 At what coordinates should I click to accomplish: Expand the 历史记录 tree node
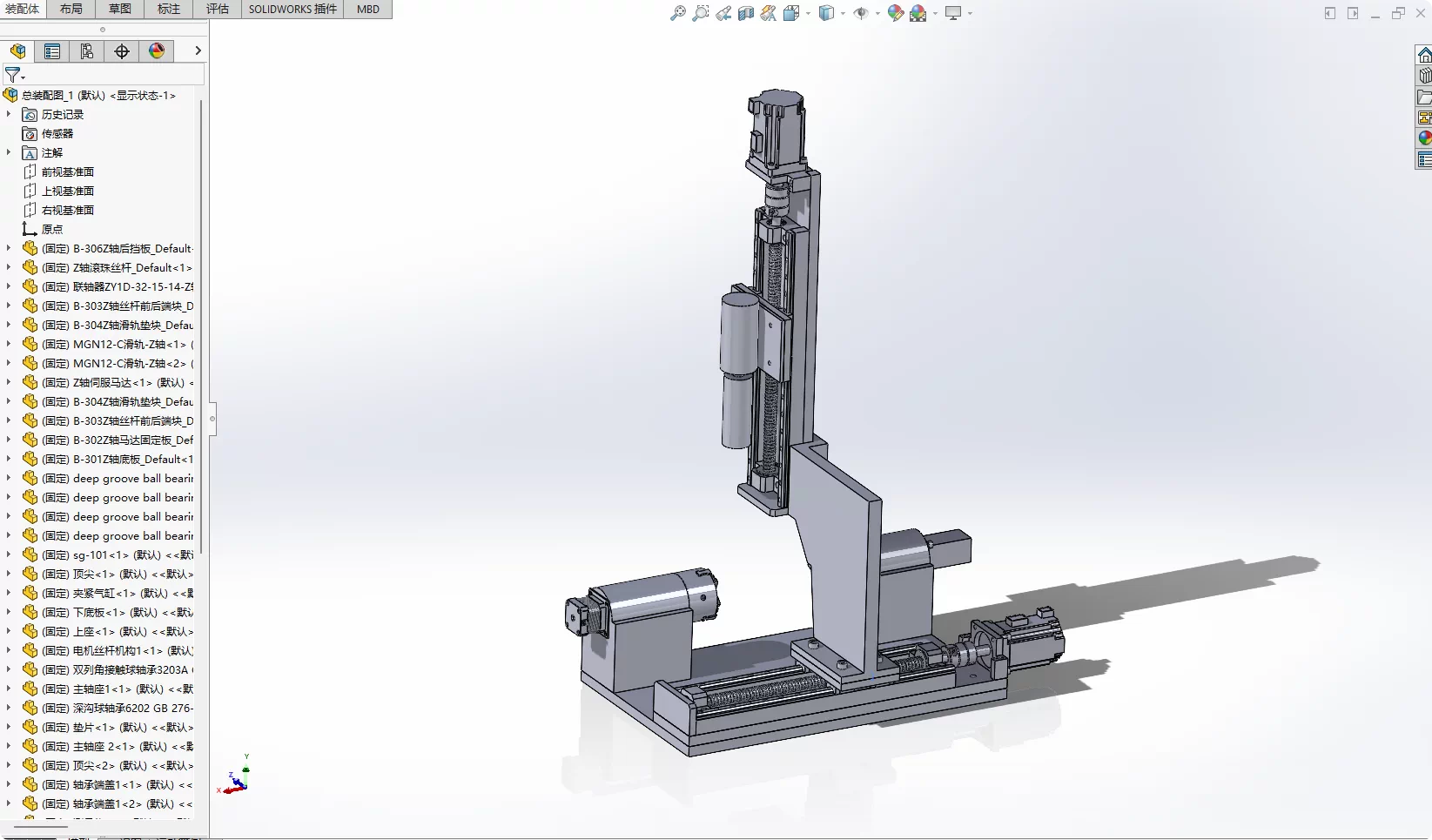click(x=9, y=114)
